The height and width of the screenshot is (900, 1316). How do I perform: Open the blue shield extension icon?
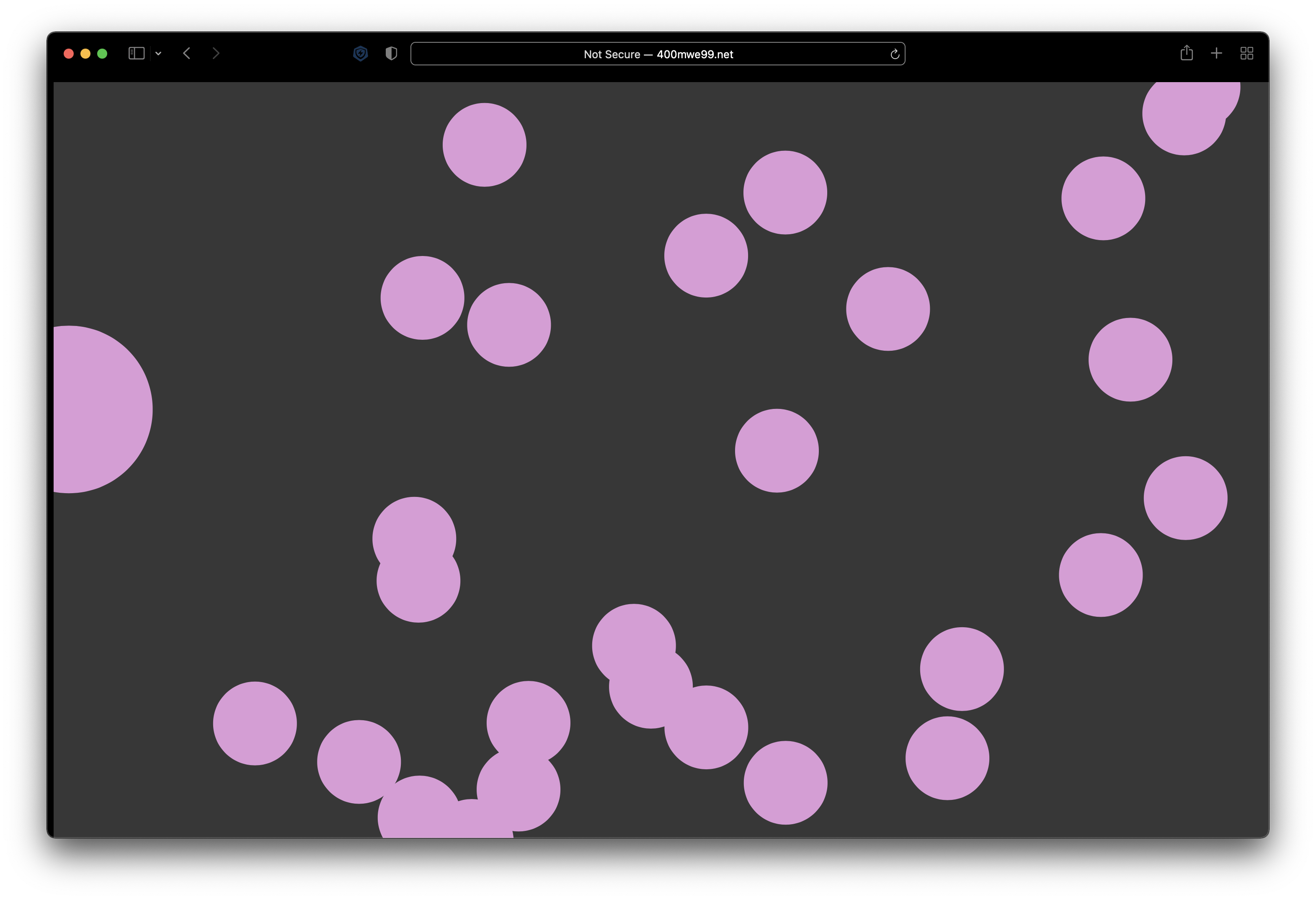360,54
